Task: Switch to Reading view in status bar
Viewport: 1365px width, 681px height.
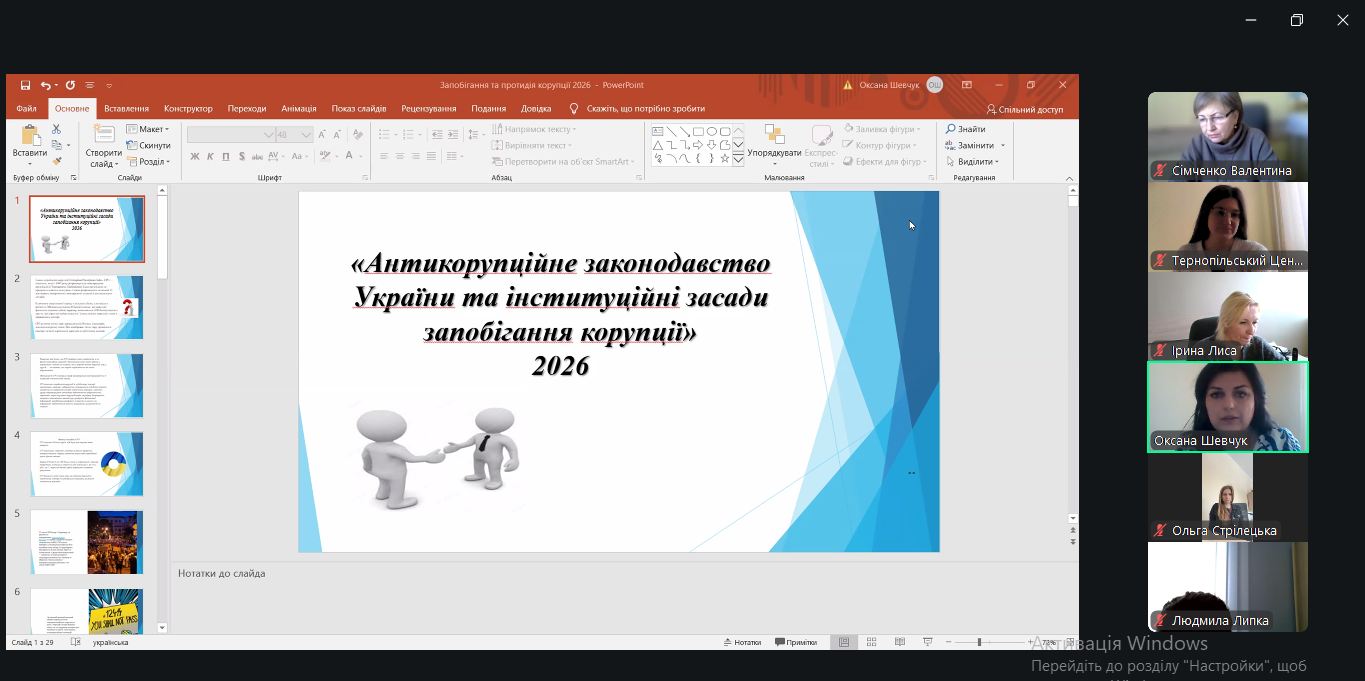Action: 900,642
